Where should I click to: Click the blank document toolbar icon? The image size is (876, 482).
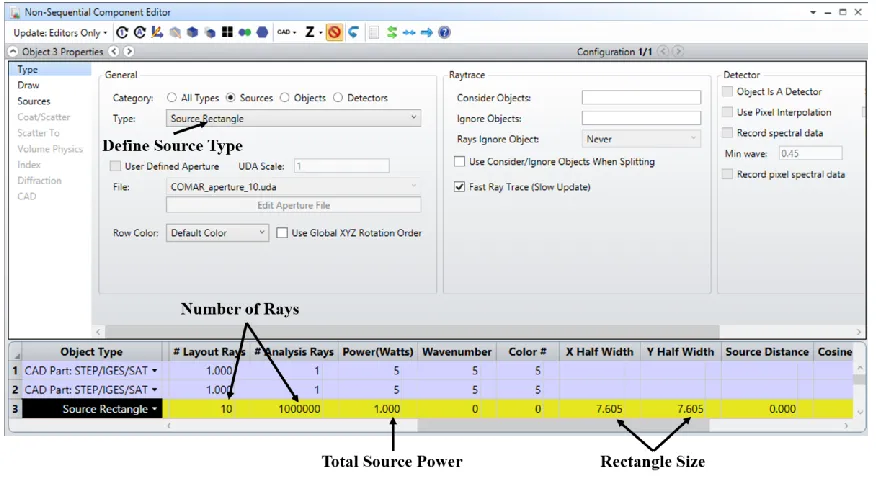(x=374, y=33)
